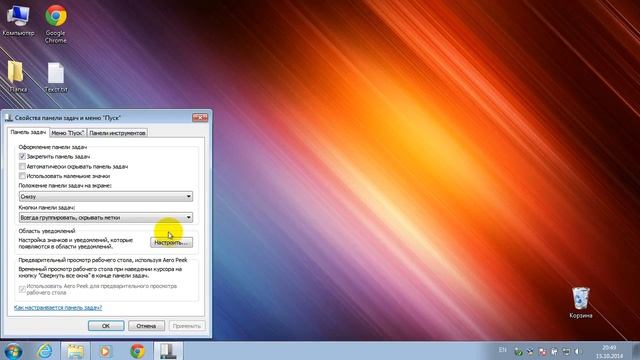640x360 pixels.
Task: Click the 'Оформление панели задач' group label
Action: point(53,147)
